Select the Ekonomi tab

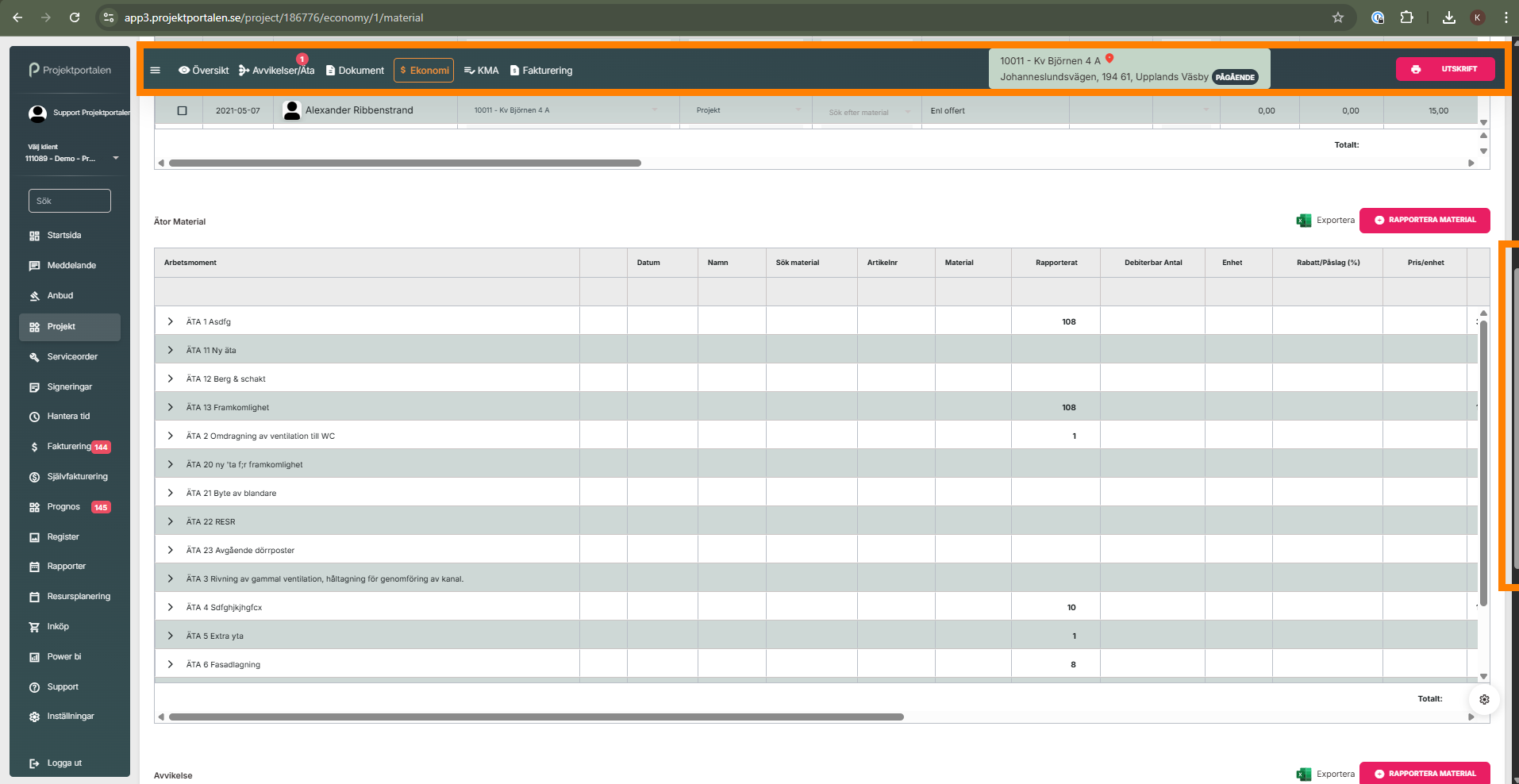pyautogui.click(x=424, y=71)
